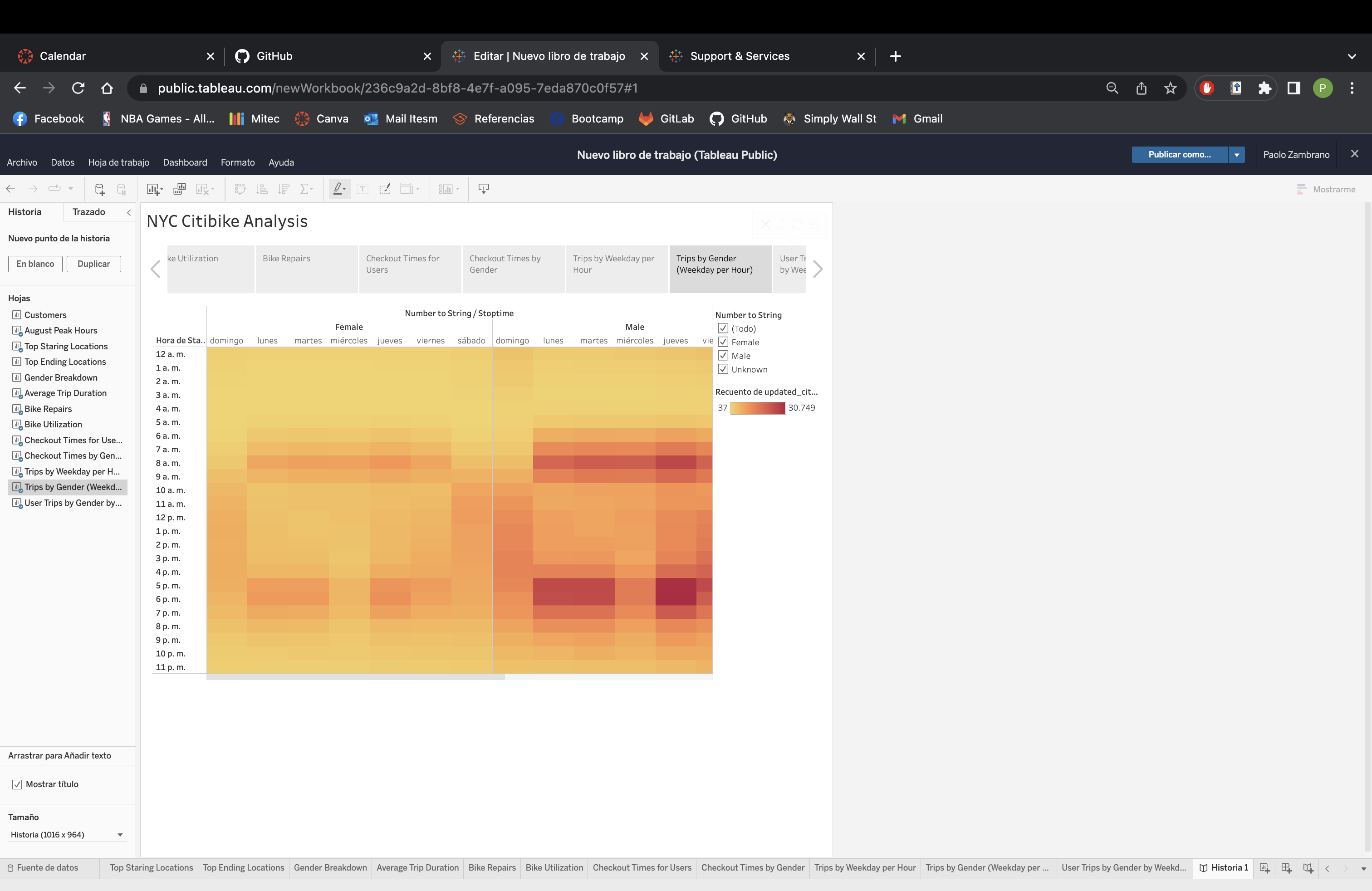Screen dimensions: 1372x891
Task: Open the Hoja de trabajo menu
Action: pyautogui.click(x=118, y=162)
